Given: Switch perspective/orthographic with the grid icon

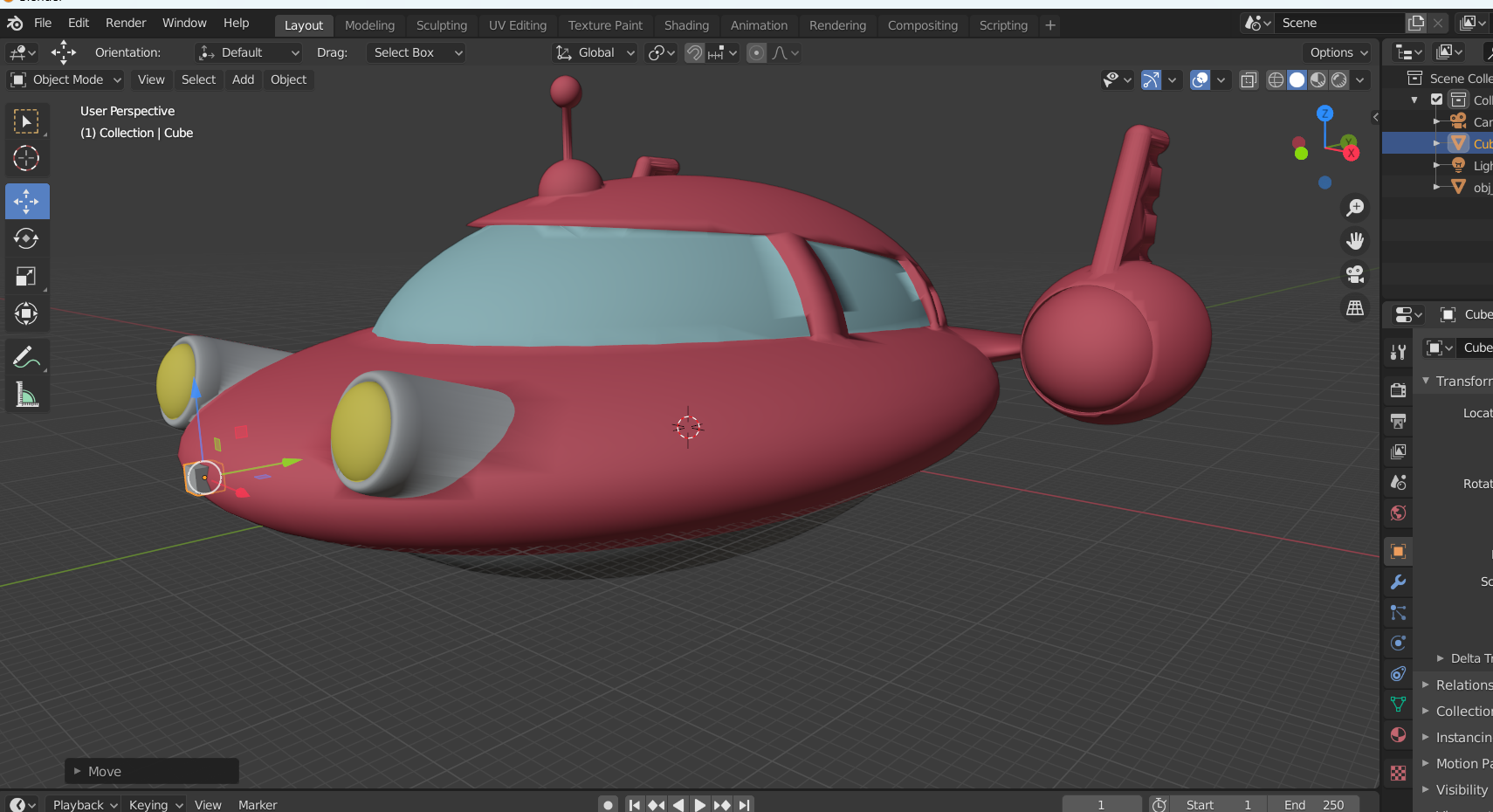Looking at the screenshot, I should (1355, 308).
